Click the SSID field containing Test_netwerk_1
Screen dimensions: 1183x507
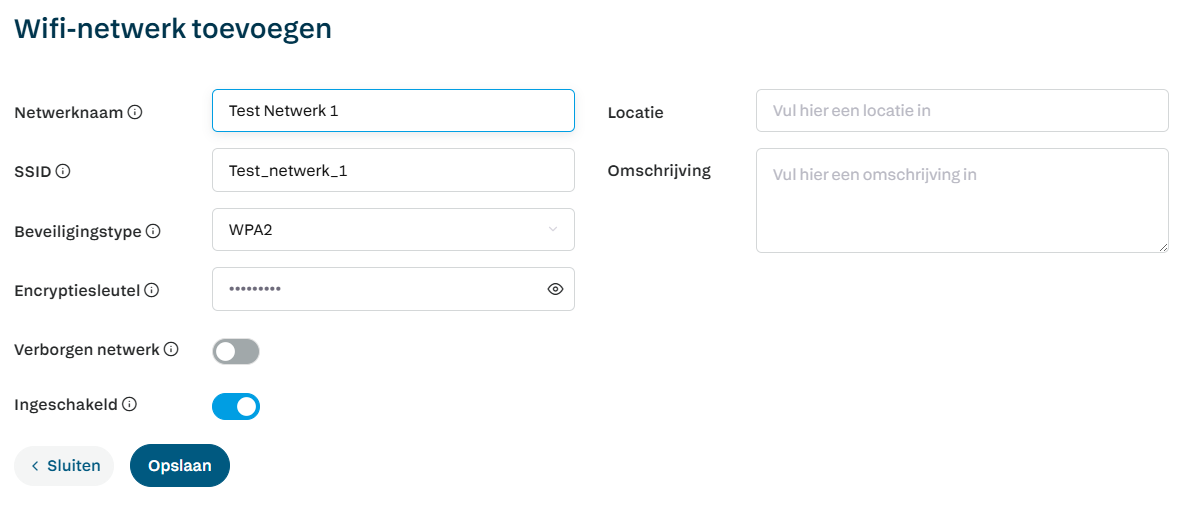pos(393,170)
